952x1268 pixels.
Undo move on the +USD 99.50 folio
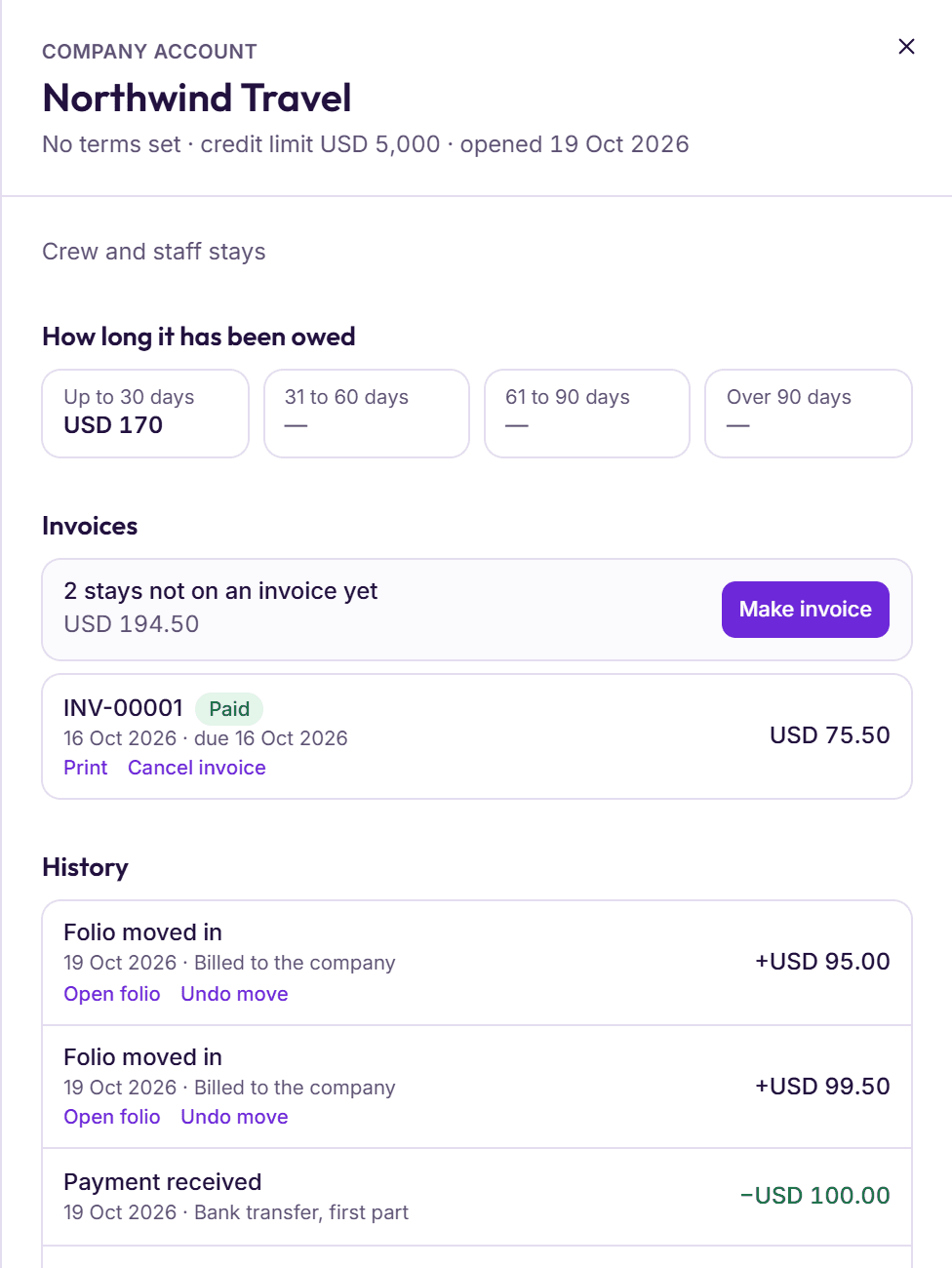(234, 1117)
